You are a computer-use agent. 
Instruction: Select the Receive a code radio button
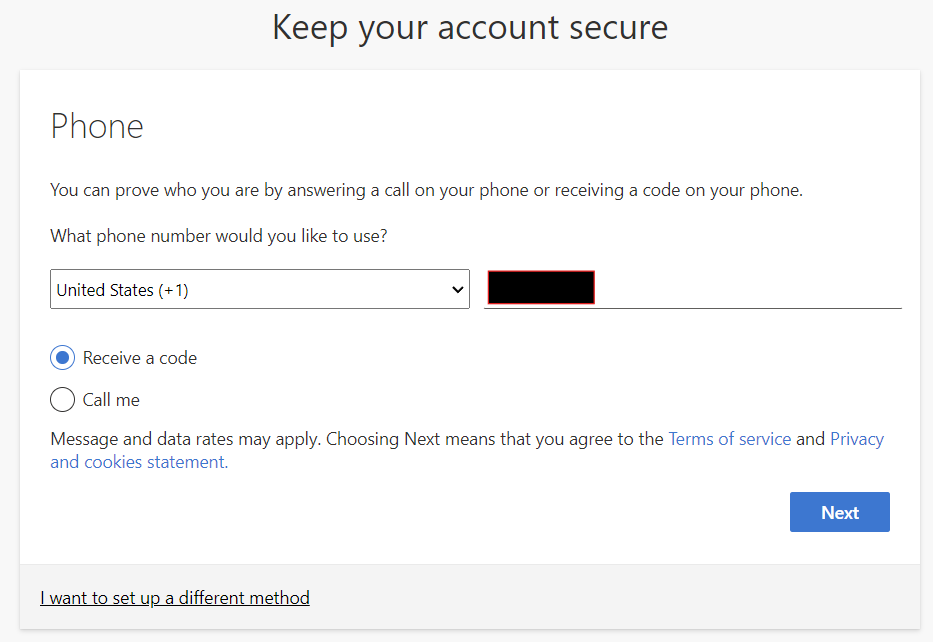62,358
